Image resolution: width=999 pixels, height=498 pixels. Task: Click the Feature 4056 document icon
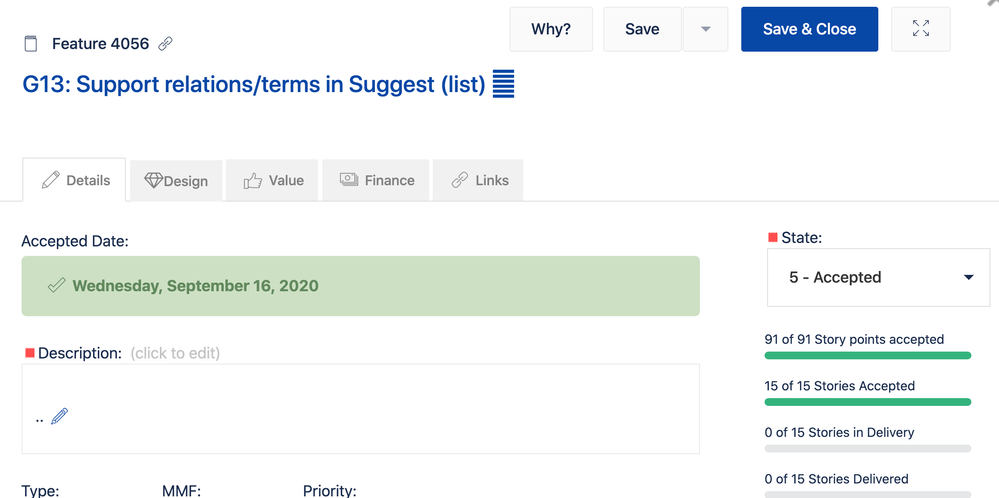31,44
